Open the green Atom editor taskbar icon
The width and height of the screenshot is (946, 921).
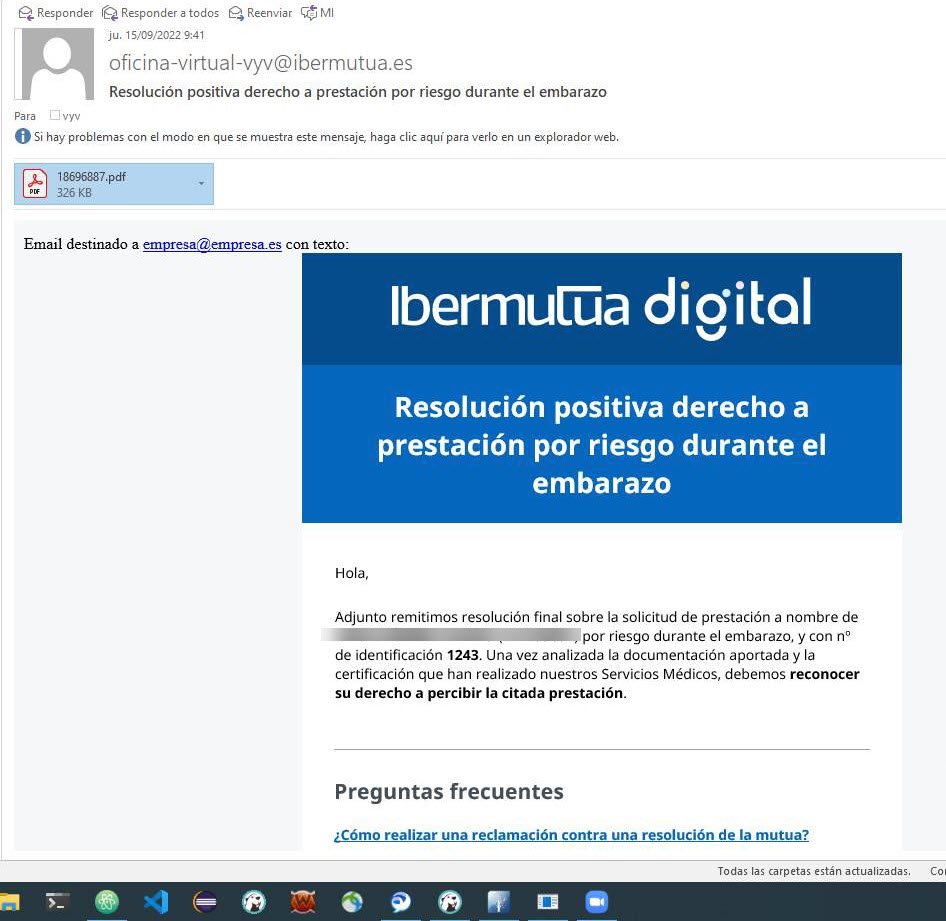[107, 902]
